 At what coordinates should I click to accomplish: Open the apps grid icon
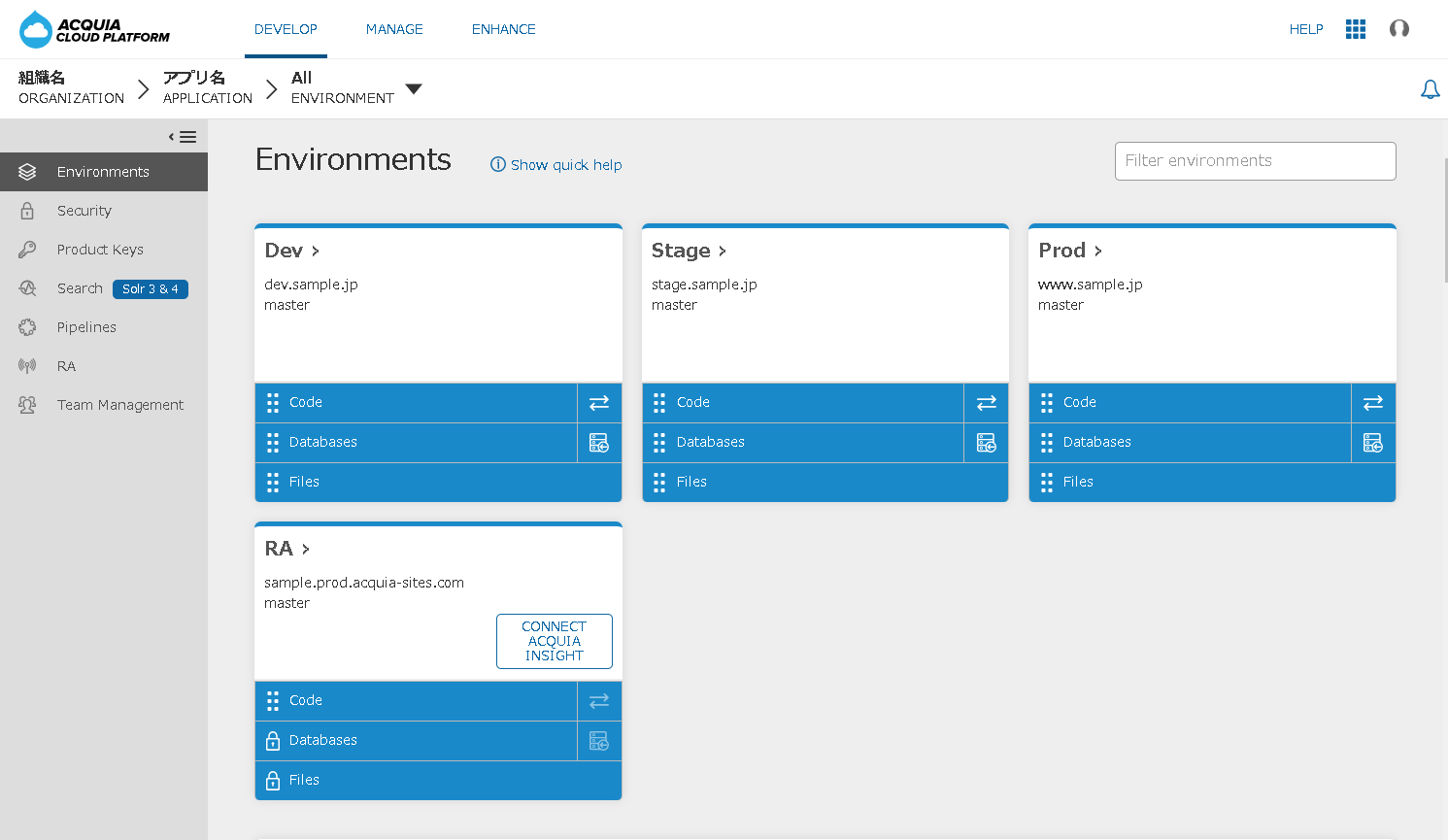1356,29
